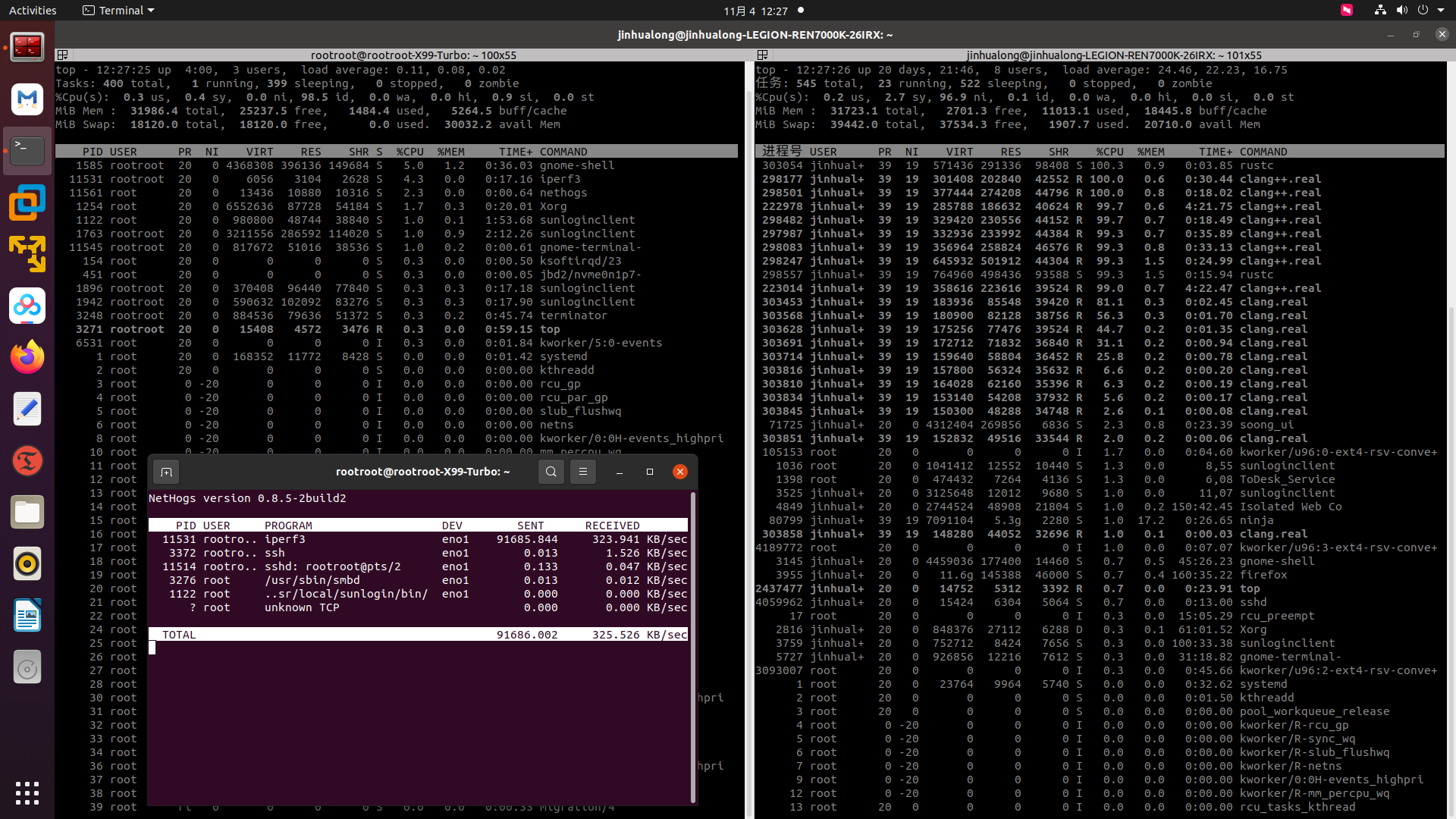Expand the Terminal app menu
The width and height of the screenshot is (1456, 819).
click(118, 11)
